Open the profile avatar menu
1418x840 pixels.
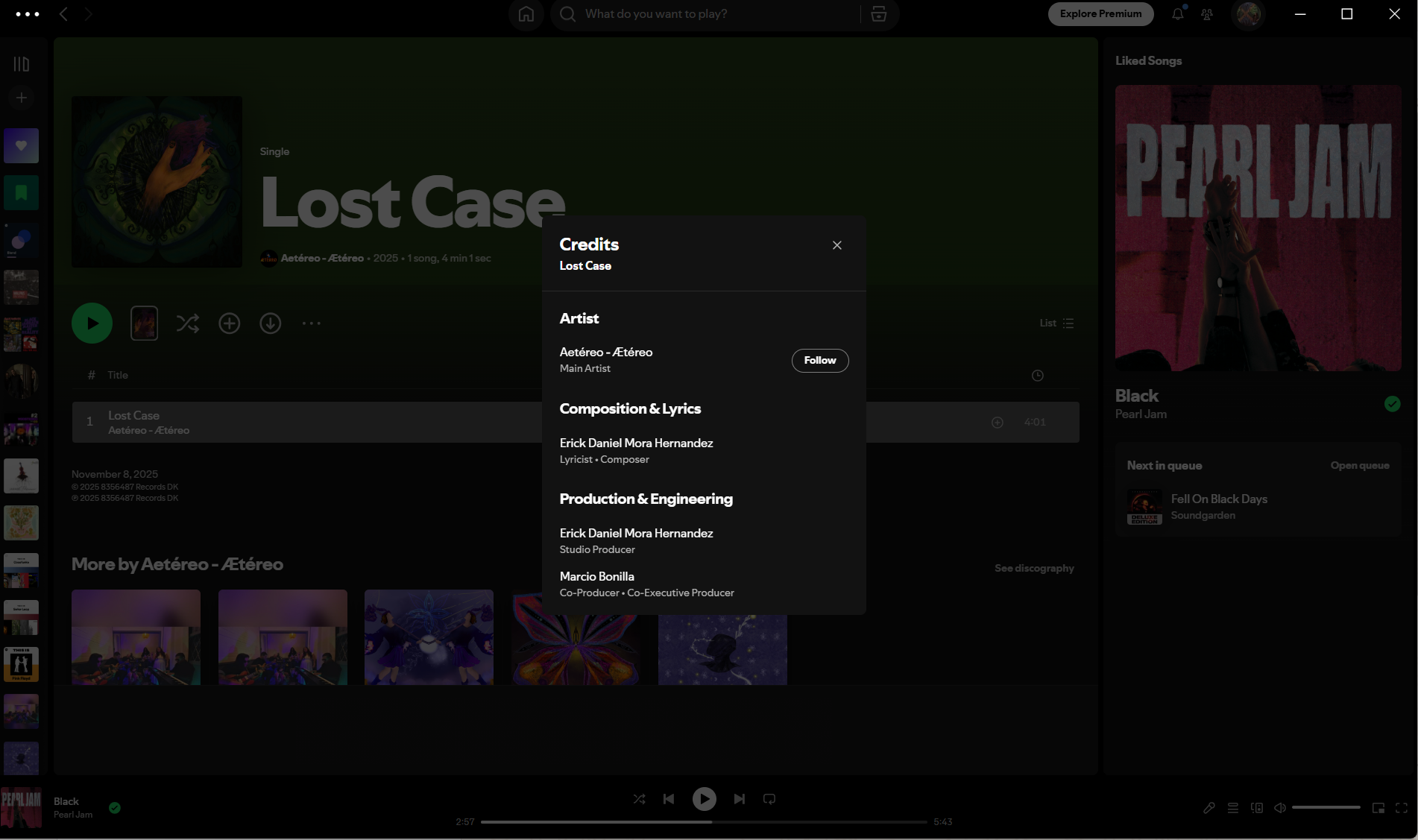(1249, 14)
